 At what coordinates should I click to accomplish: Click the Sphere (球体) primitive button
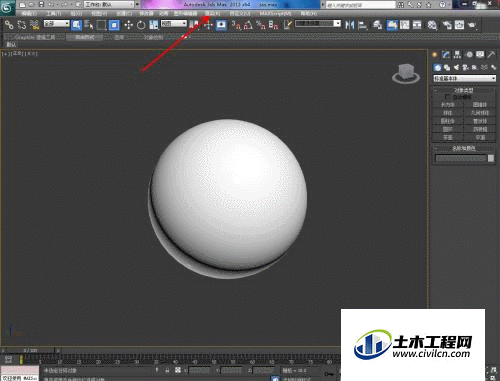tap(448, 113)
